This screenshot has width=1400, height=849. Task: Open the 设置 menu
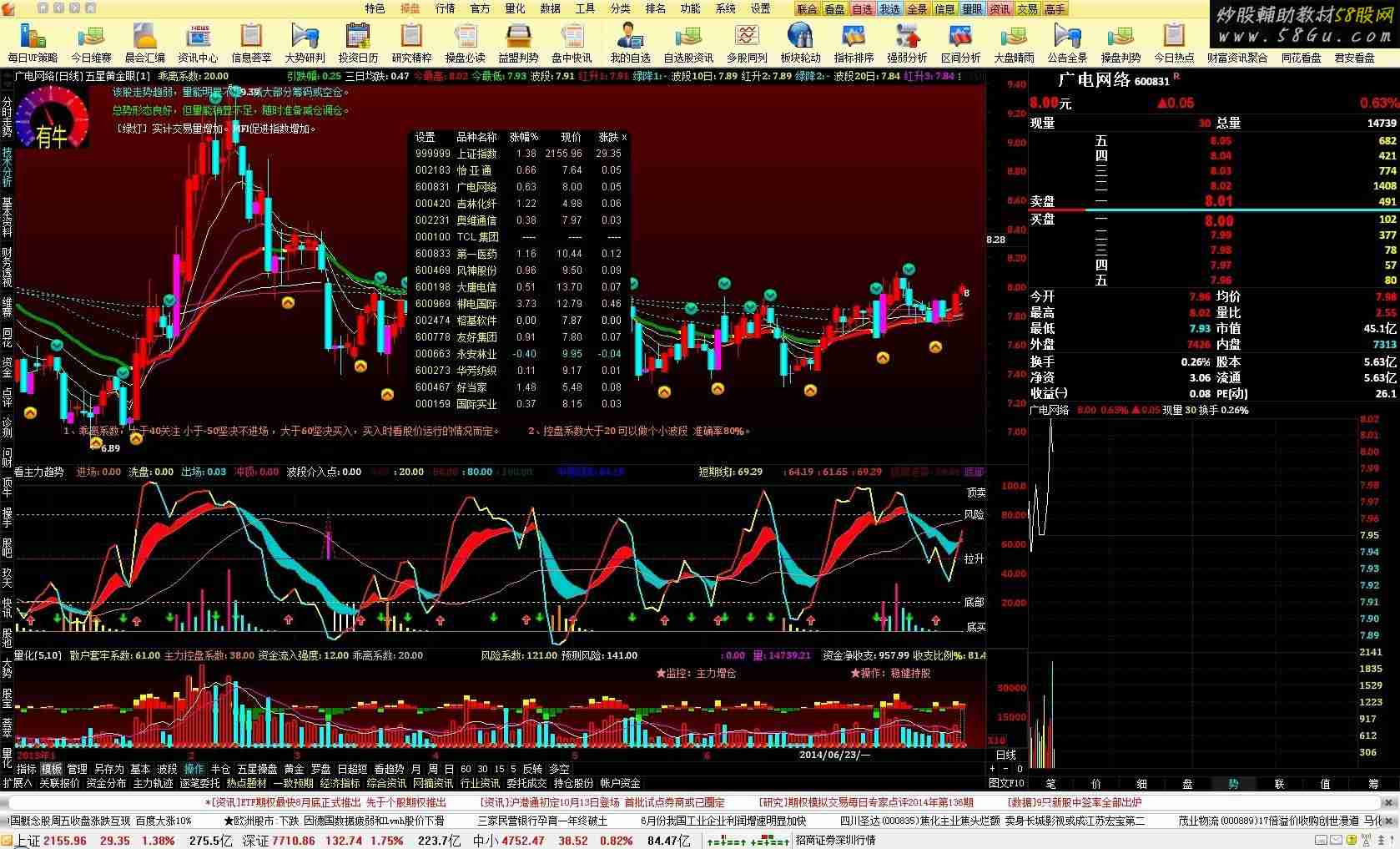pos(760,8)
